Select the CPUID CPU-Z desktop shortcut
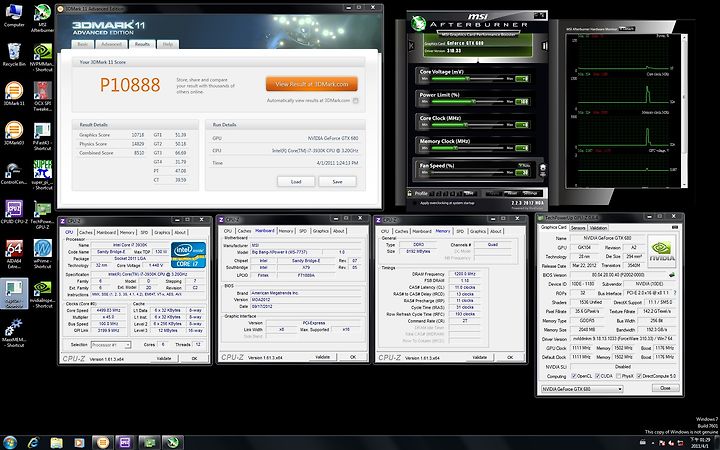Screen dimensions: 720x450 (14, 212)
